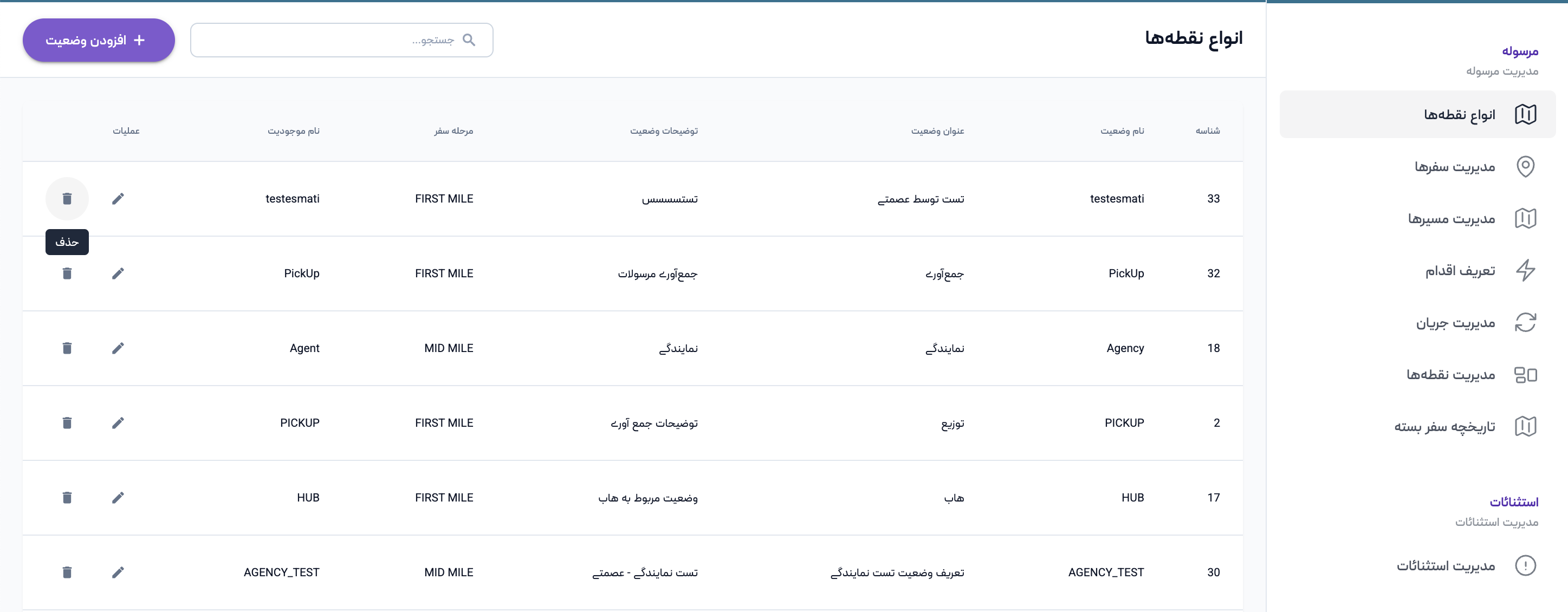
Task: Go to مدیریت جریان sidebar item
Action: pyautogui.click(x=1455, y=322)
